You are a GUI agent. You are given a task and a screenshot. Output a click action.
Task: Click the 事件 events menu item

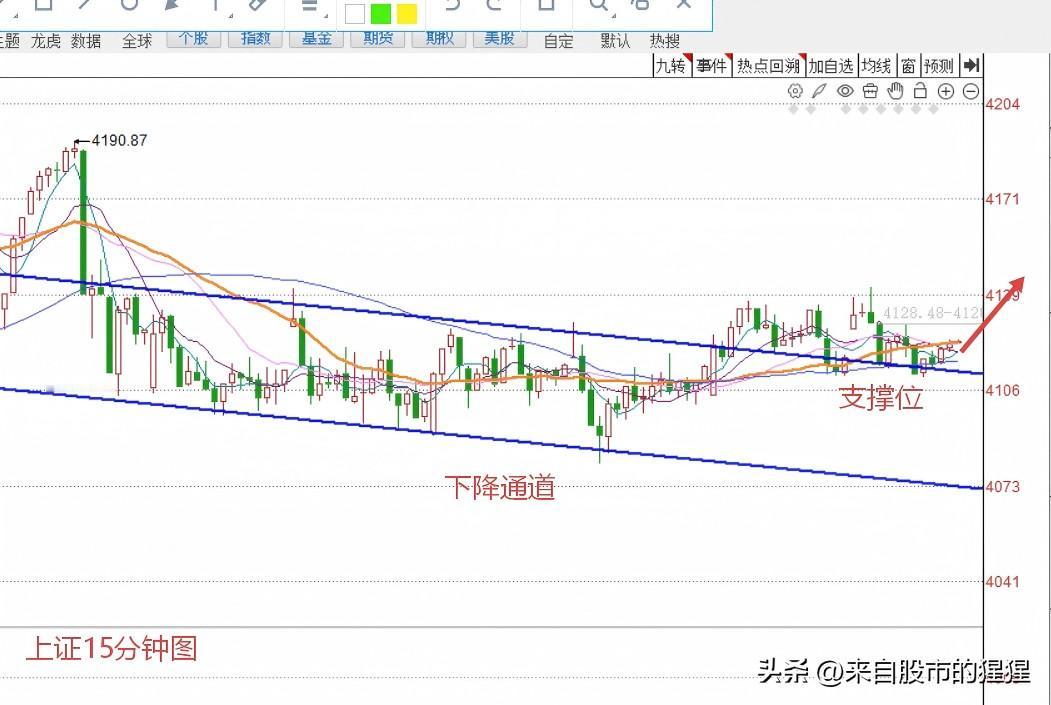click(711, 66)
